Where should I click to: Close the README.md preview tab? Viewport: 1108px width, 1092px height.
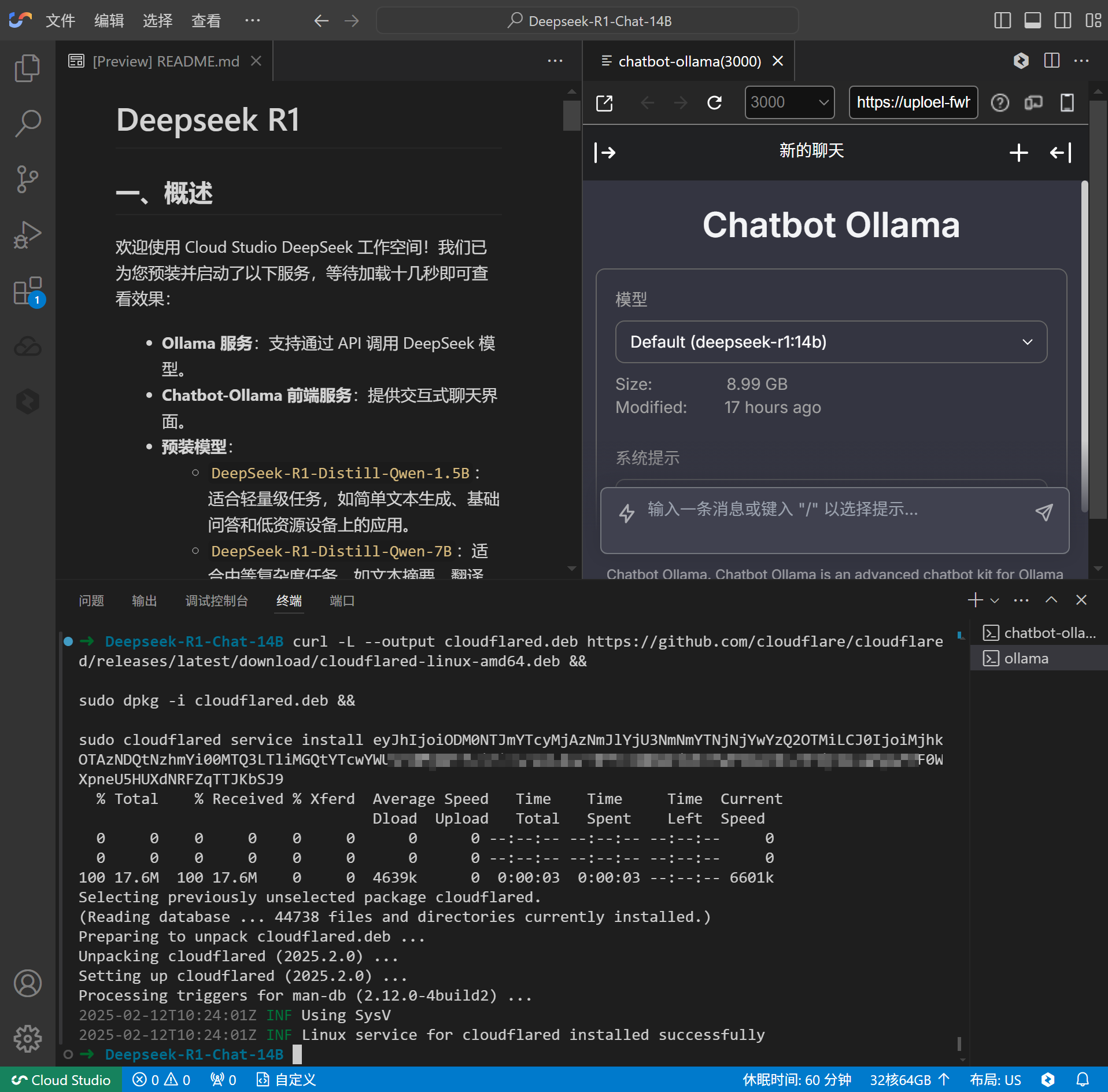coord(256,61)
